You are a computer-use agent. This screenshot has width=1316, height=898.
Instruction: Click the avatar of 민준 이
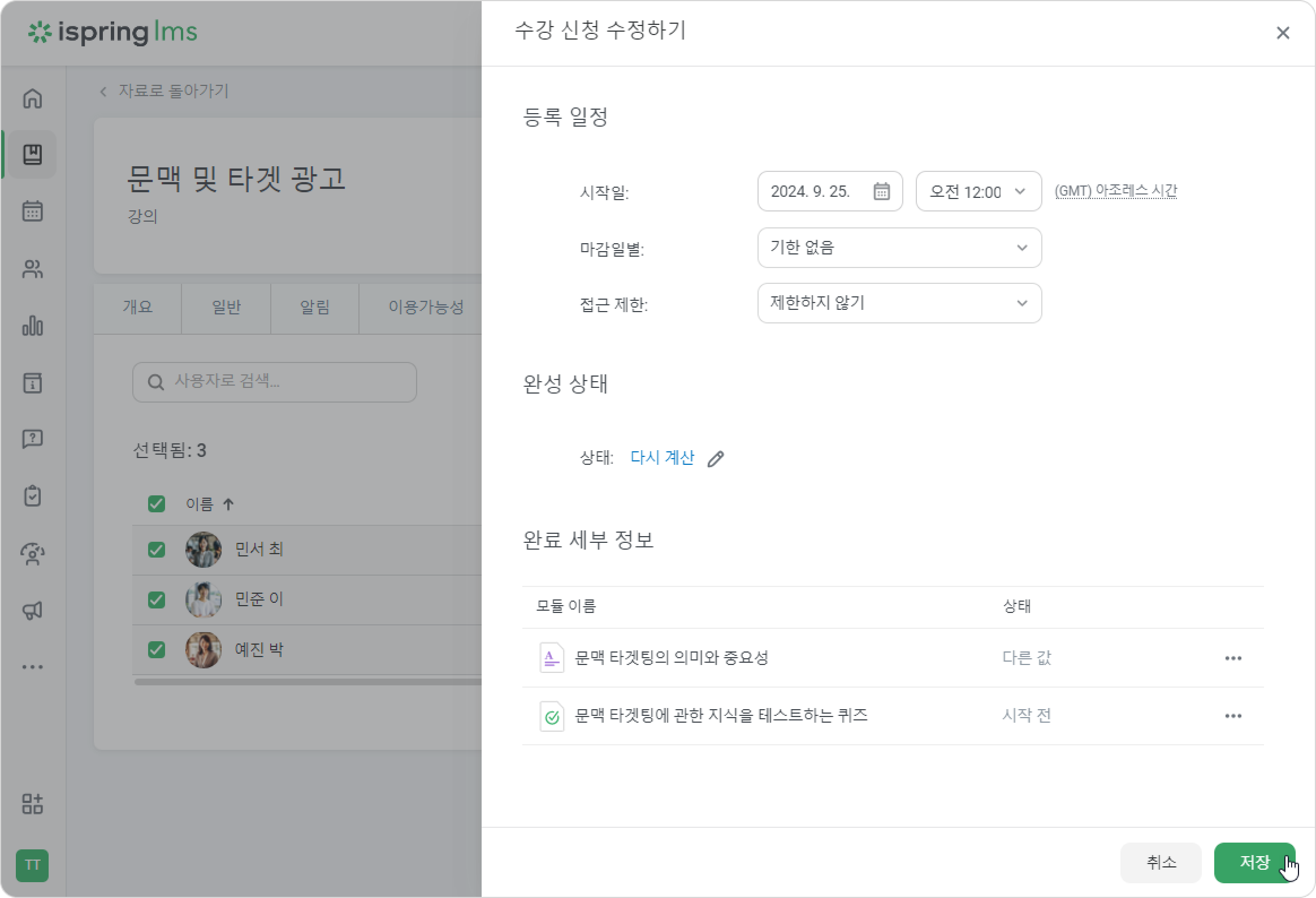[x=204, y=599]
